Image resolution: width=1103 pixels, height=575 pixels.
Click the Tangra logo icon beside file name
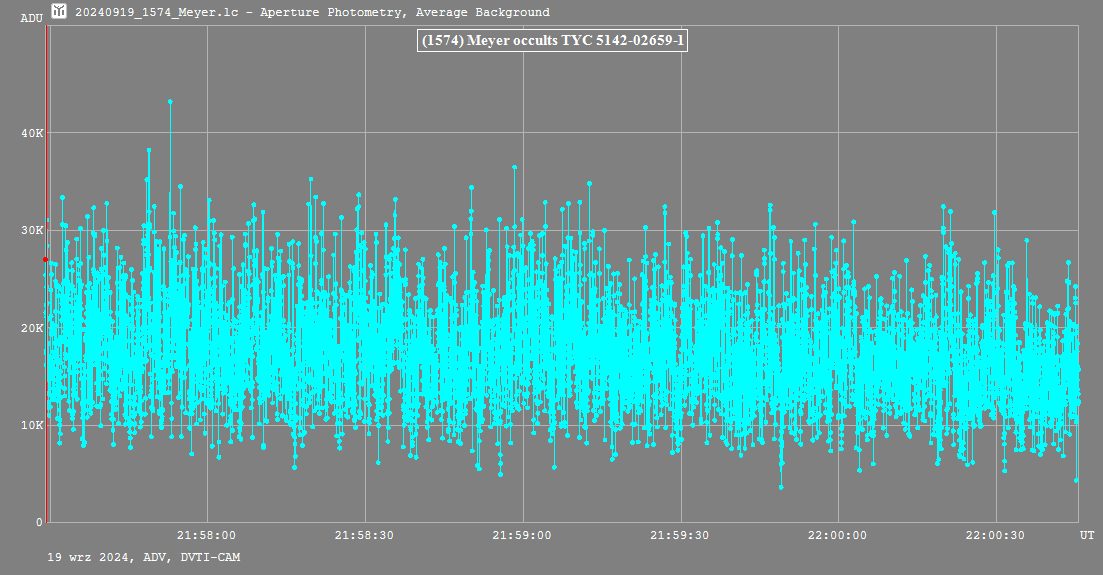pos(59,11)
